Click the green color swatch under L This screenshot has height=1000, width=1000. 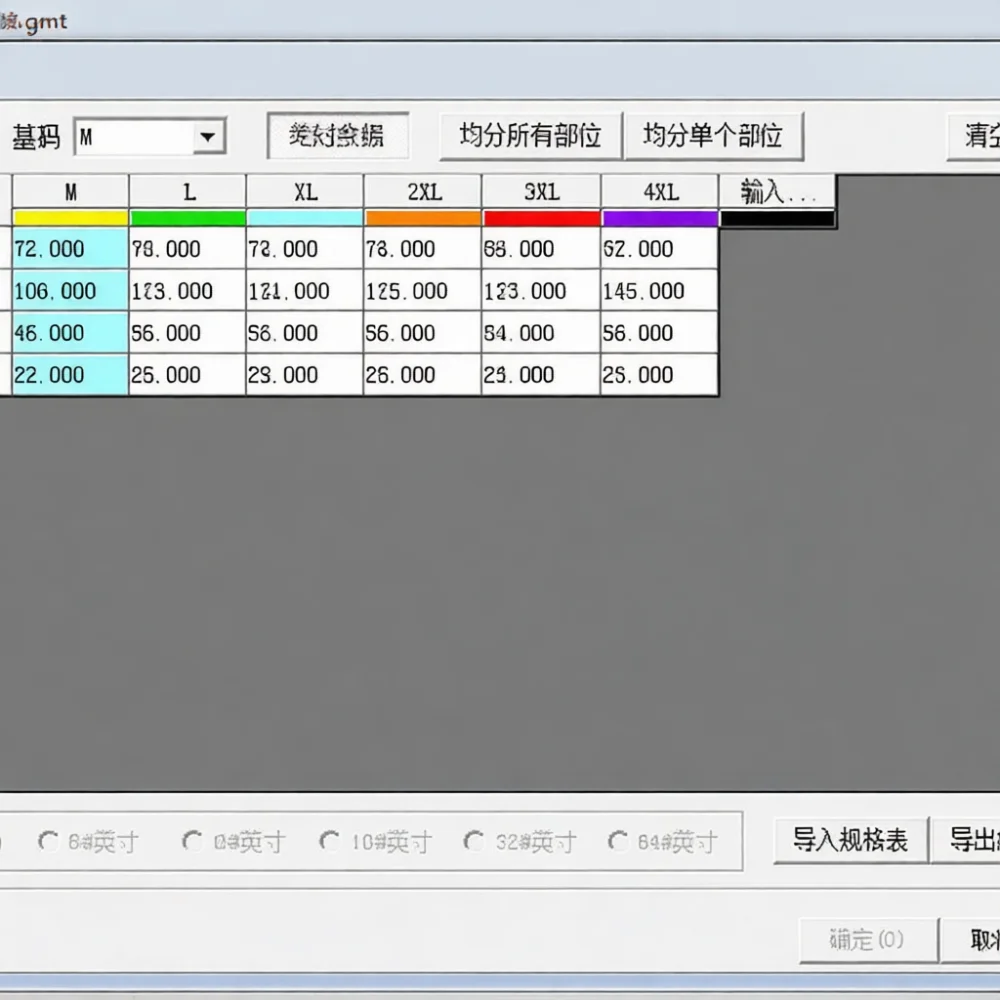point(188,219)
